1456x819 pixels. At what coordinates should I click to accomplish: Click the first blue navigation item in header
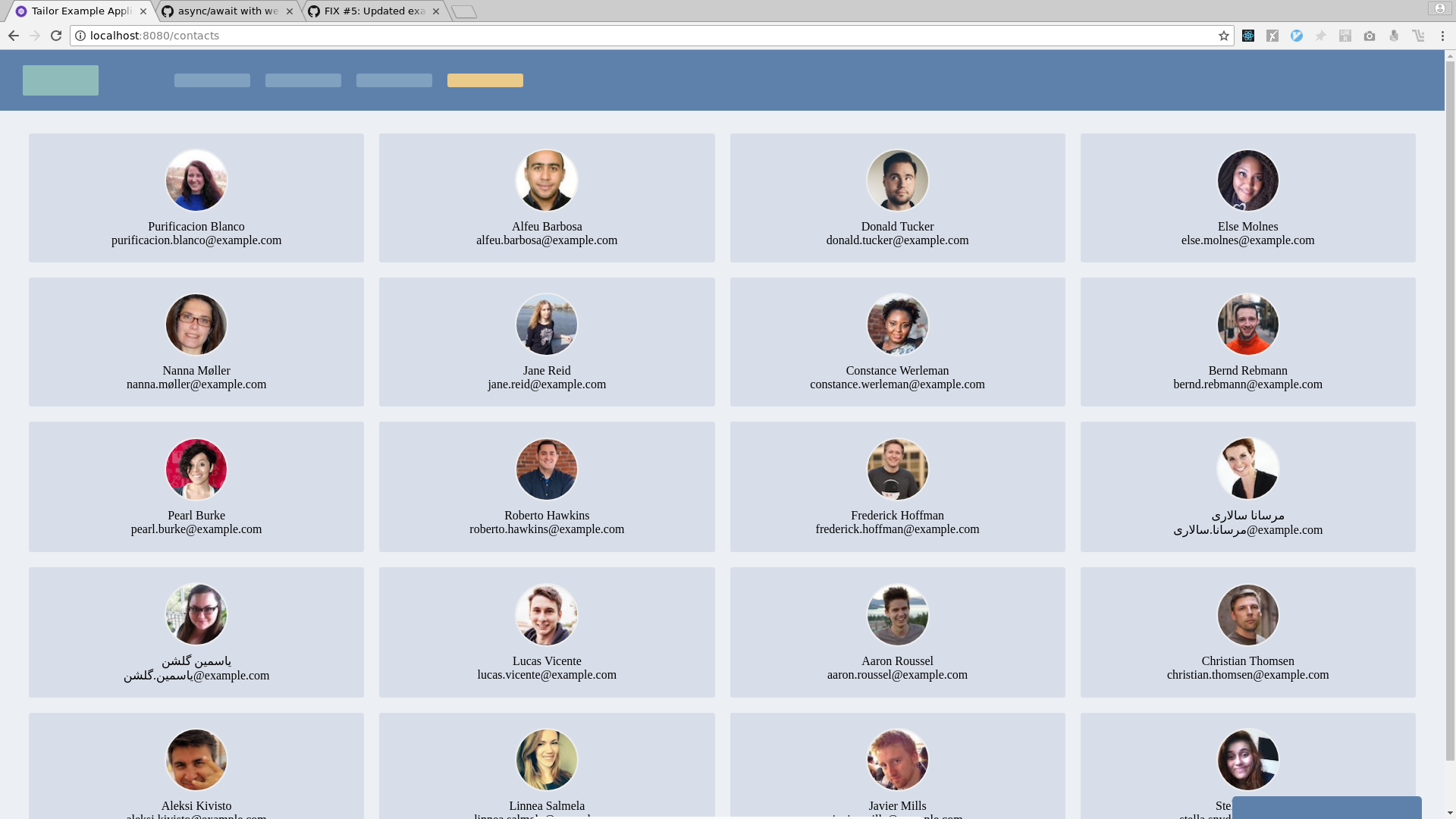(212, 80)
